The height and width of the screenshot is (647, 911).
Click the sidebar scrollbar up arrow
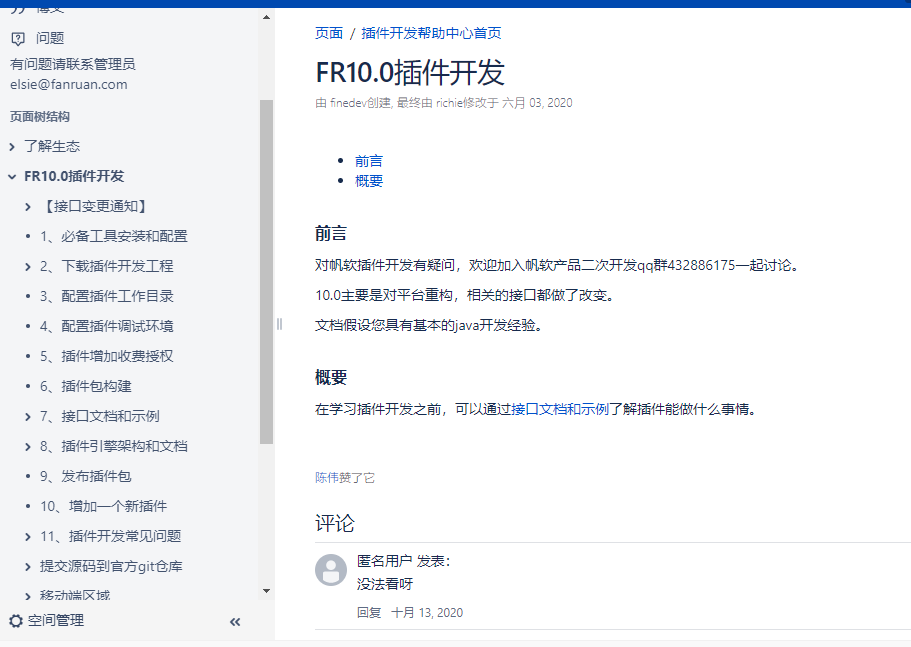(x=267, y=17)
